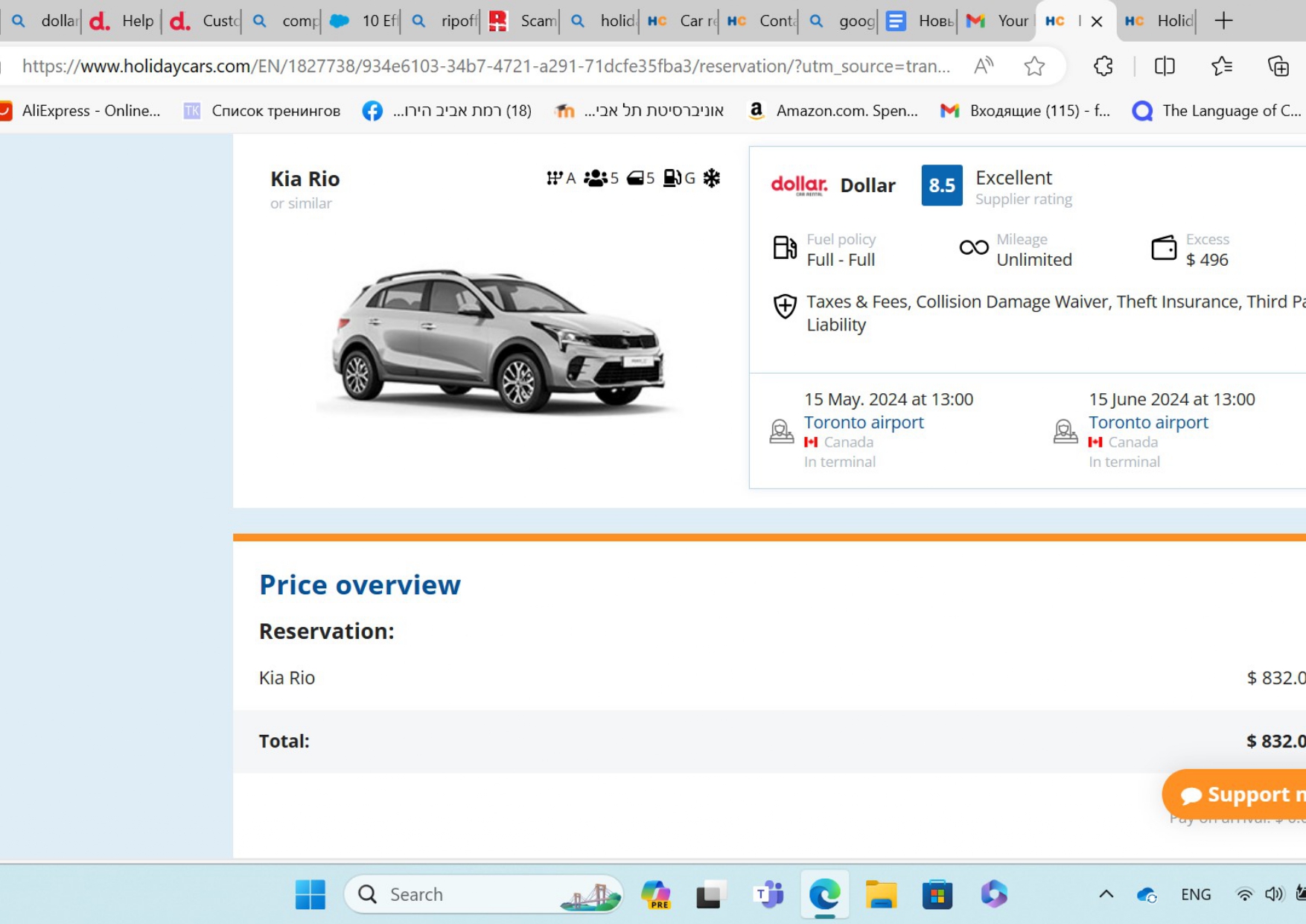This screenshot has width=1306, height=924.
Task: Click the Dollar supplier logo
Action: point(799,185)
